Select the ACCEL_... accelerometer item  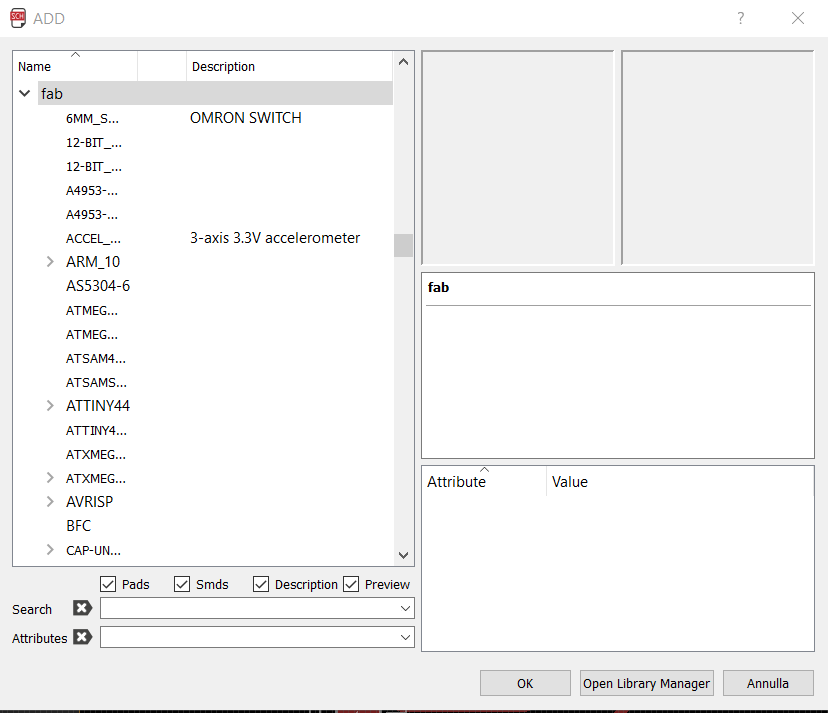[x=93, y=239]
